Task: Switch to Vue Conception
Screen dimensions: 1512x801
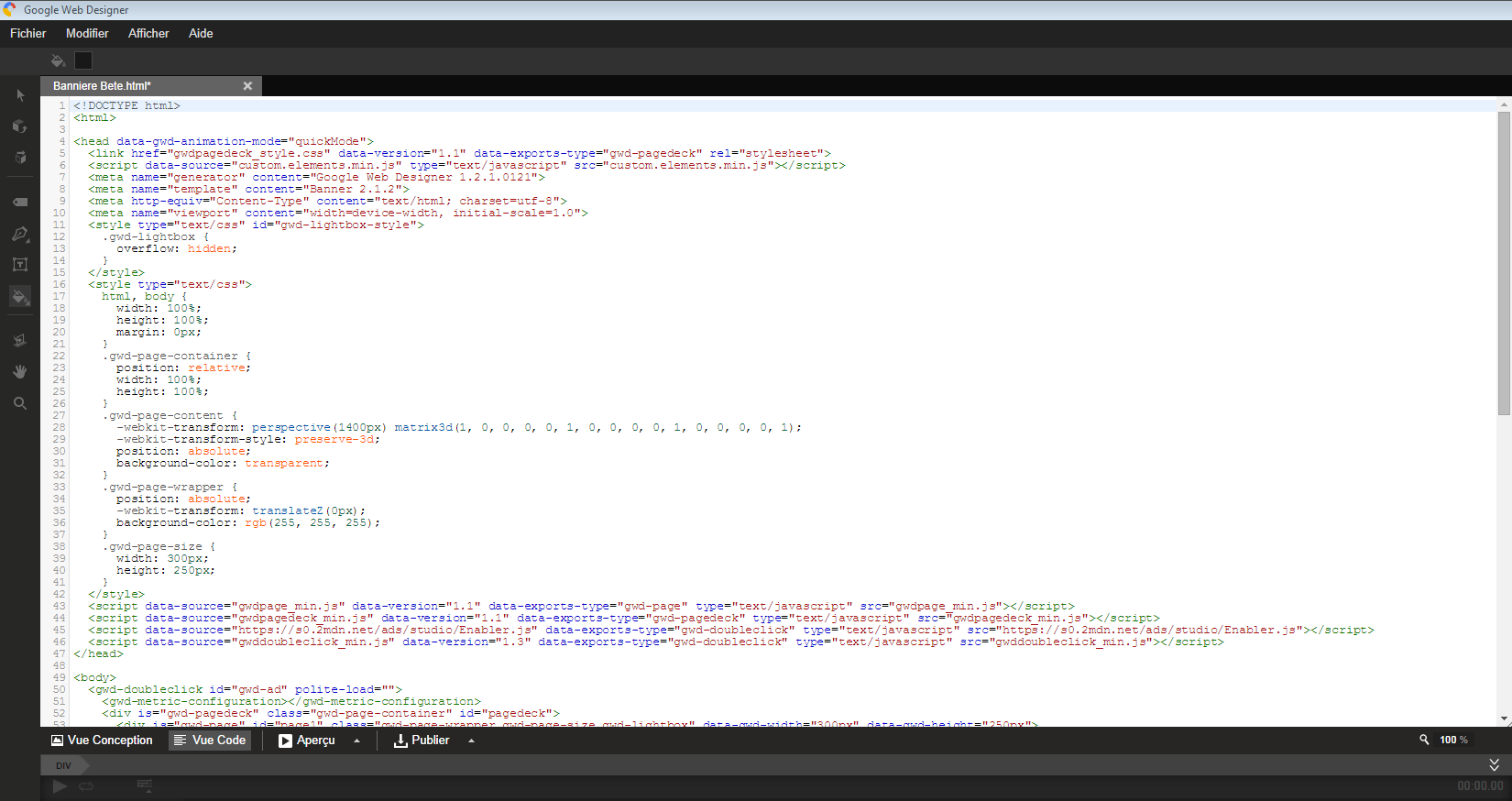Action: [x=102, y=741]
